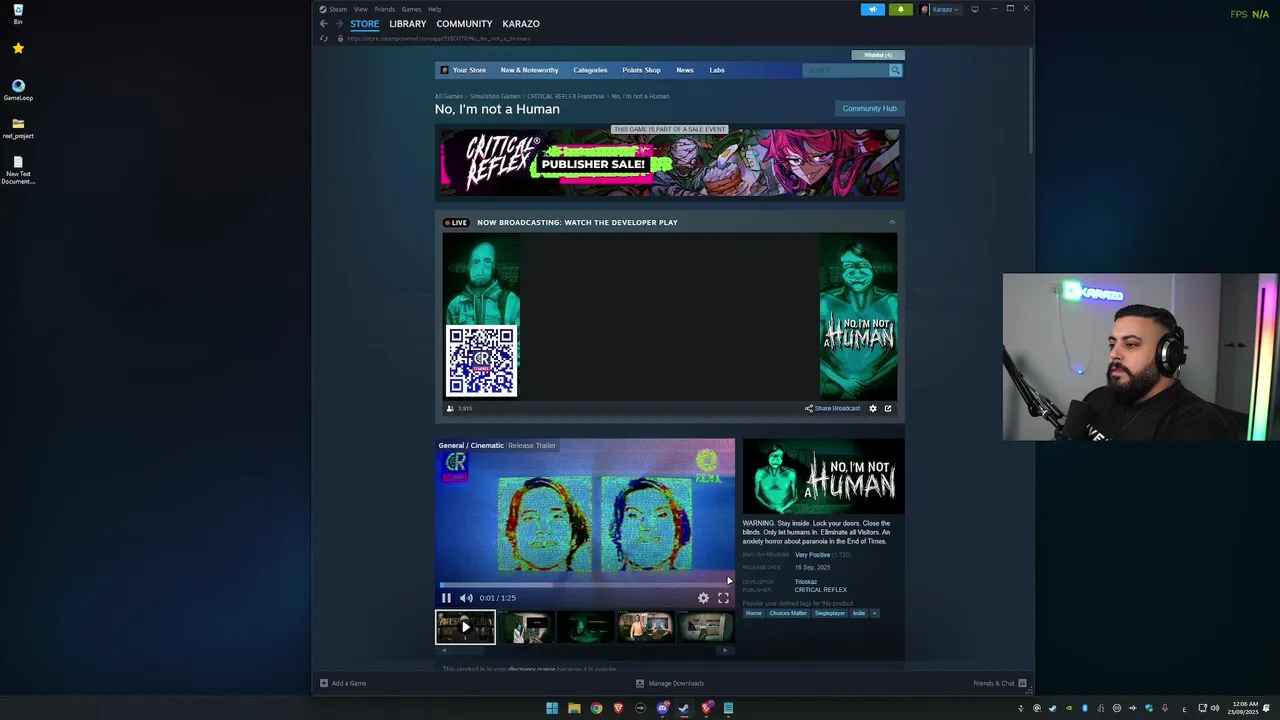Open the Steam menu in menu bar
Image resolution: width=1280 pixels, height=720 pixels.
(x=338, y=9)
